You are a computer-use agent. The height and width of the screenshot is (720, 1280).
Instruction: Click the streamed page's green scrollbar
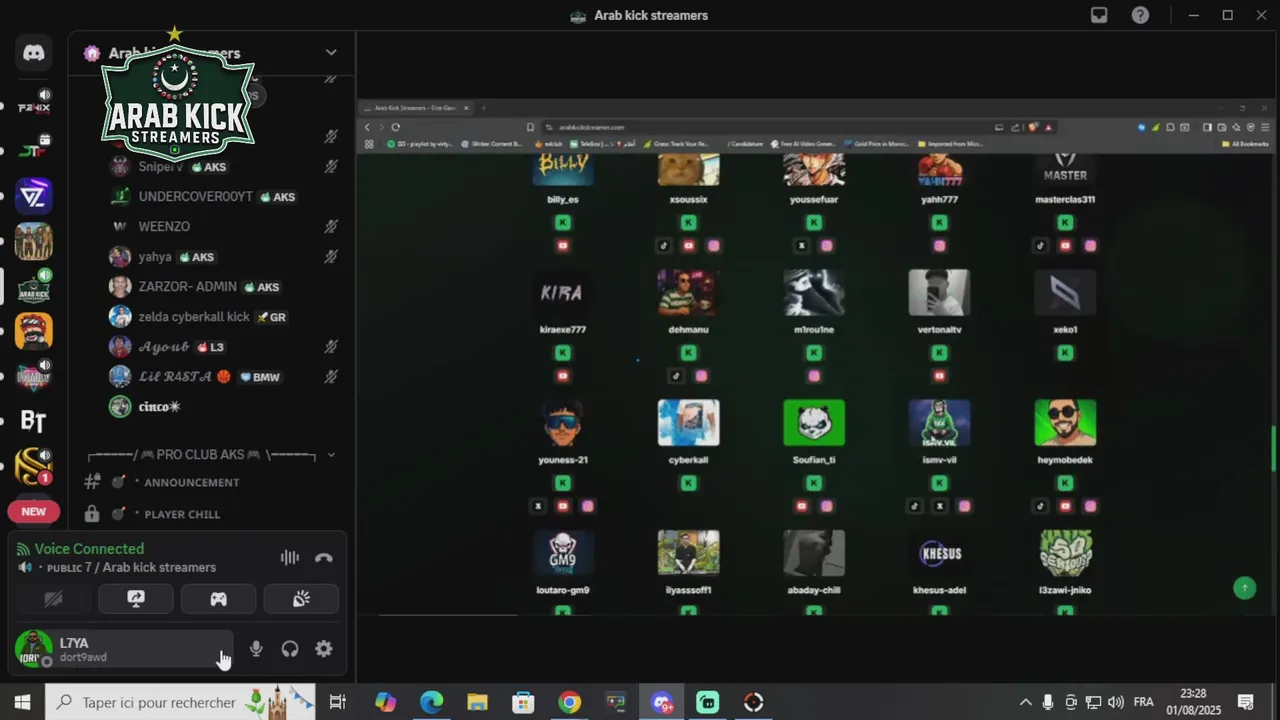1273,449
